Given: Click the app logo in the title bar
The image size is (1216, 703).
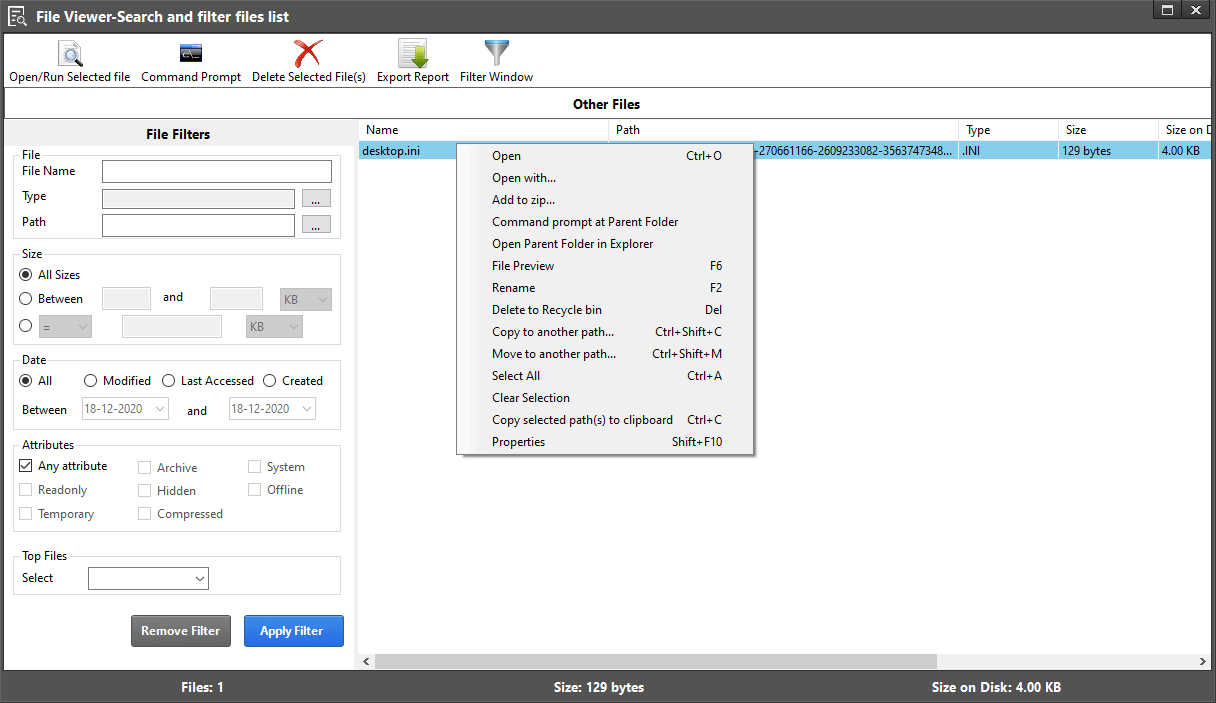Looking at the screenshot, I should click(x=17, y=15).
